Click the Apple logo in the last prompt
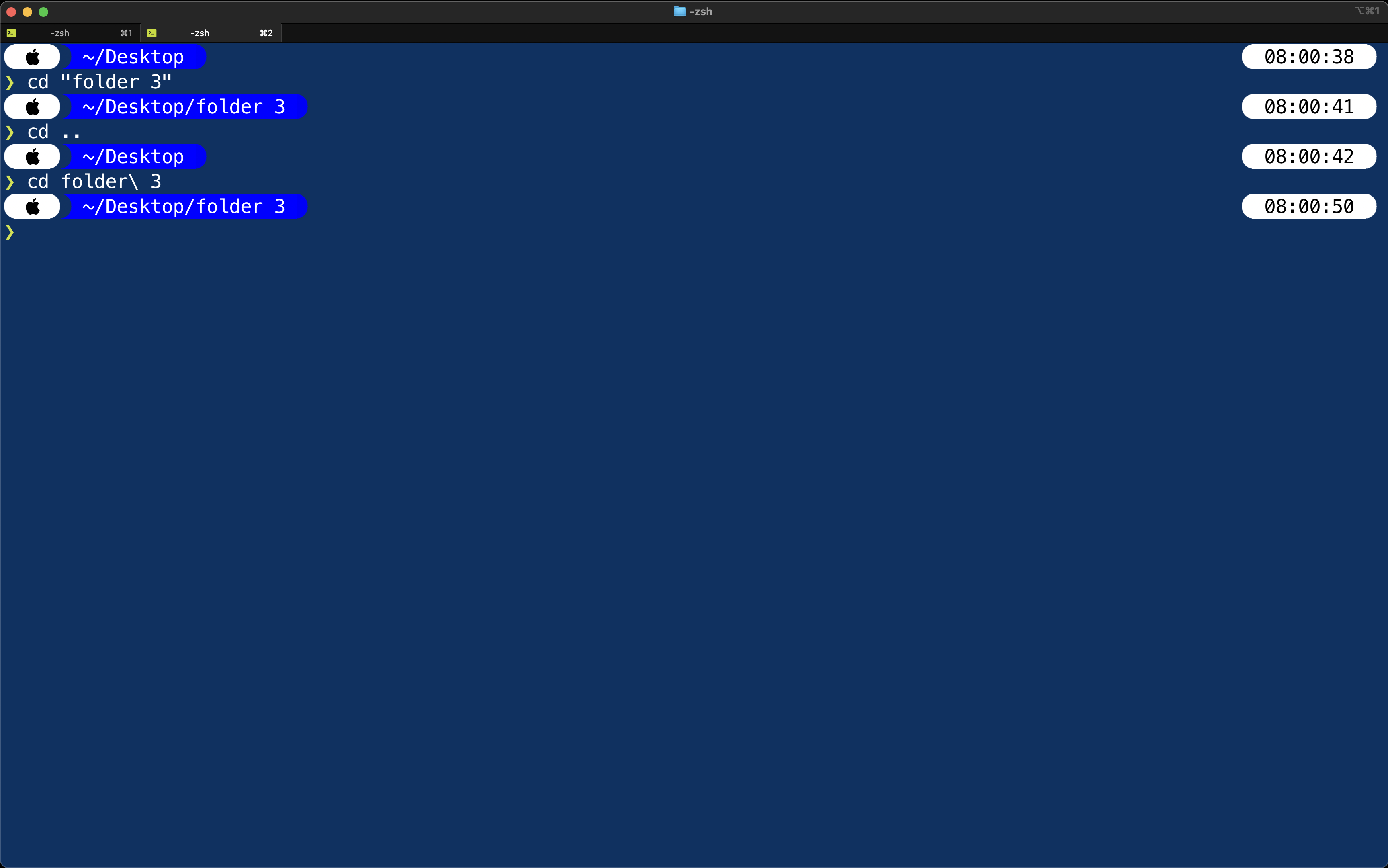 point(33,206)
